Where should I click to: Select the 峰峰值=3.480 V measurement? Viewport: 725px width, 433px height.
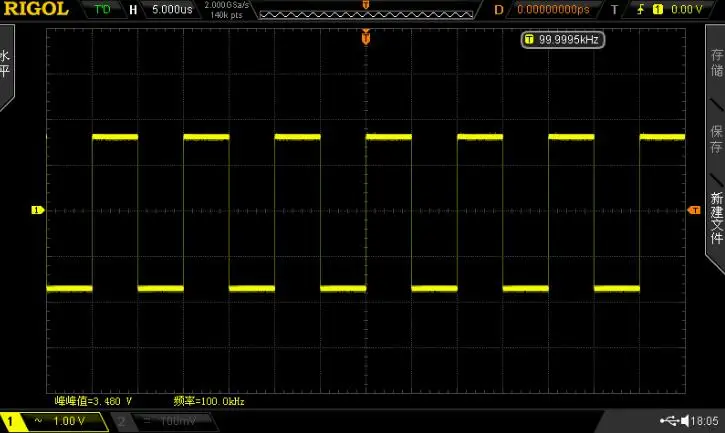93,401
